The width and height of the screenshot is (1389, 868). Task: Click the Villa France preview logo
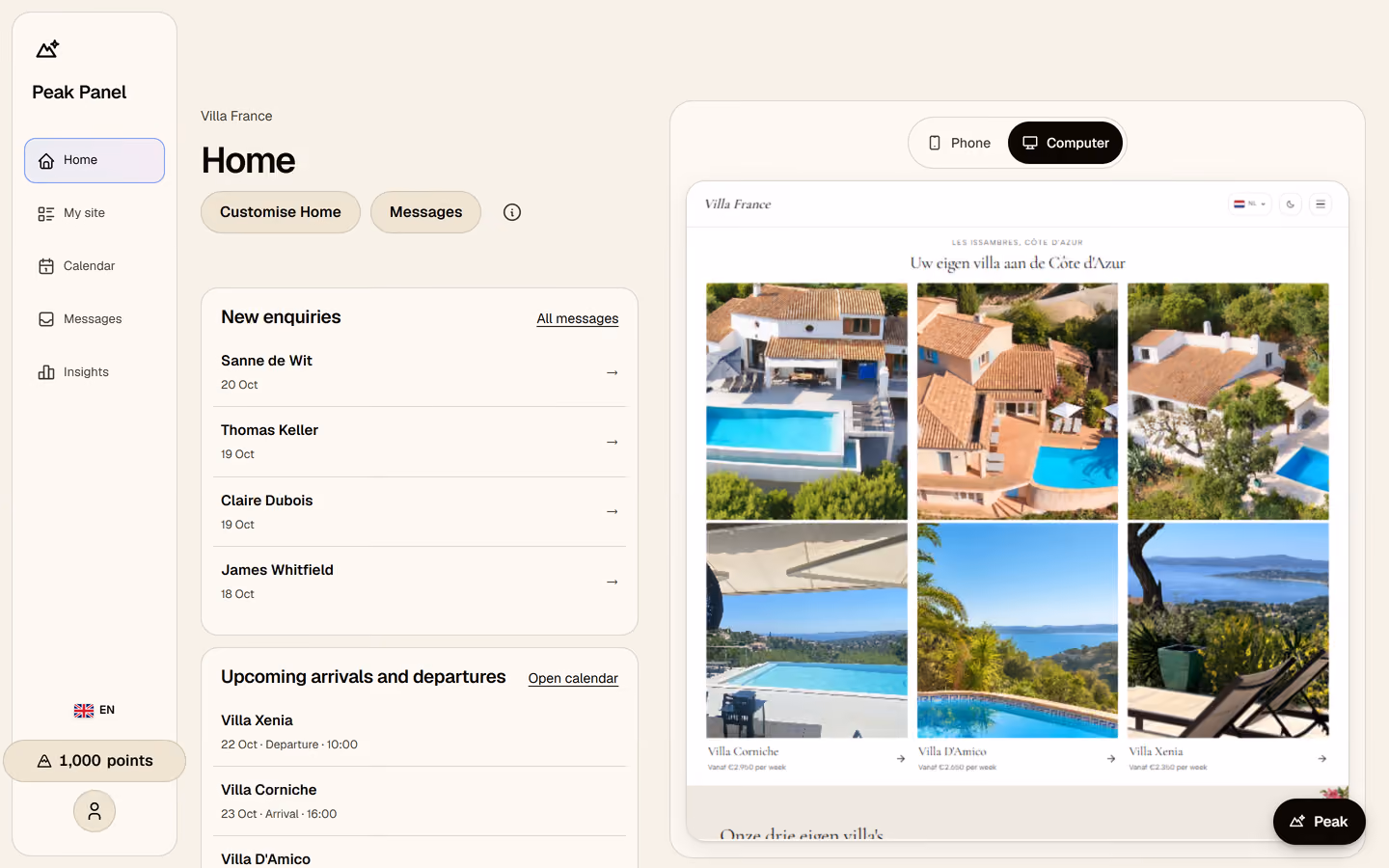coord(738,204)
